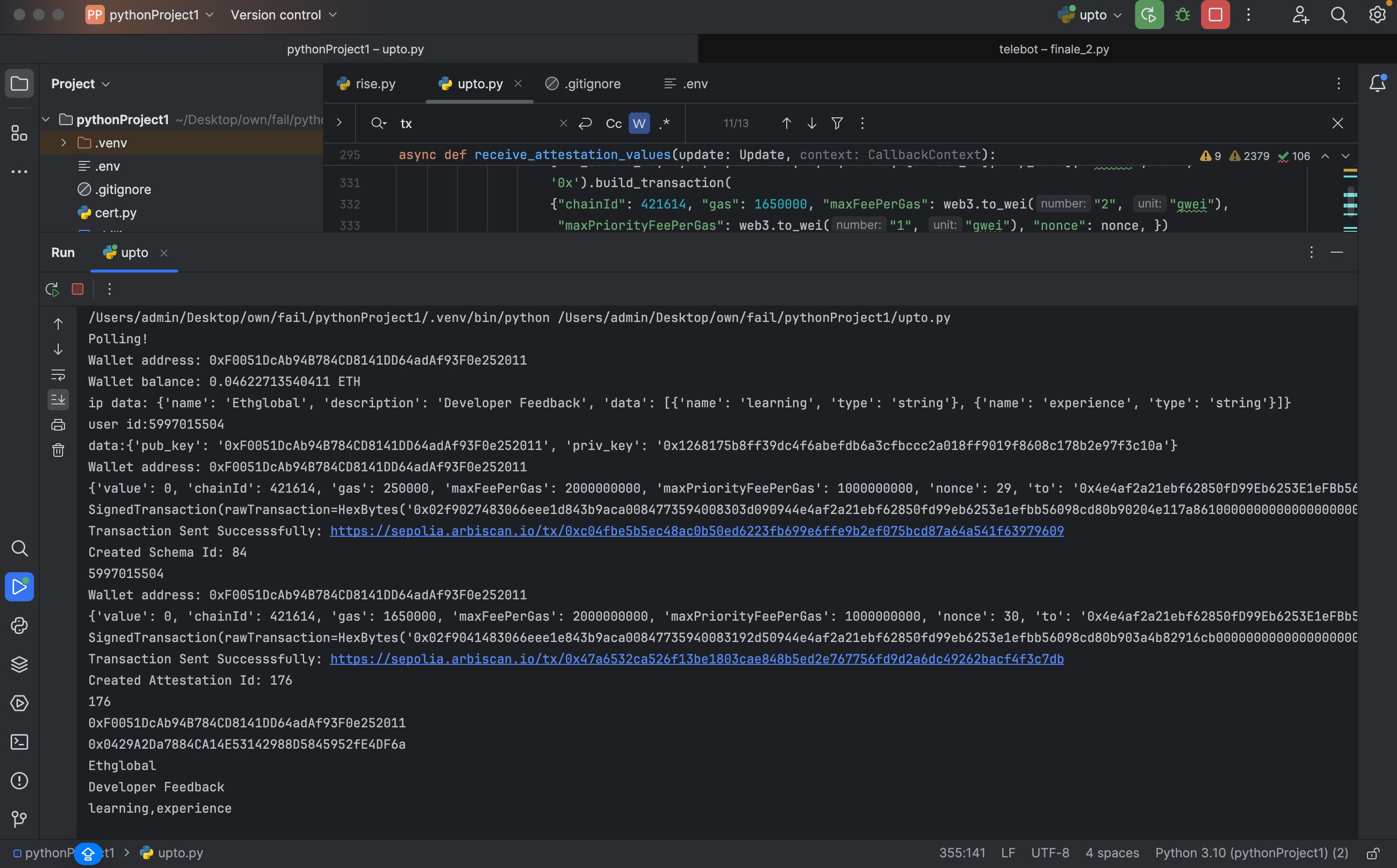Go to next highlighted problem chevron down
The height and width of the screenshot is (868, 1397).
pyautogui.click(x=1345, y=156)
